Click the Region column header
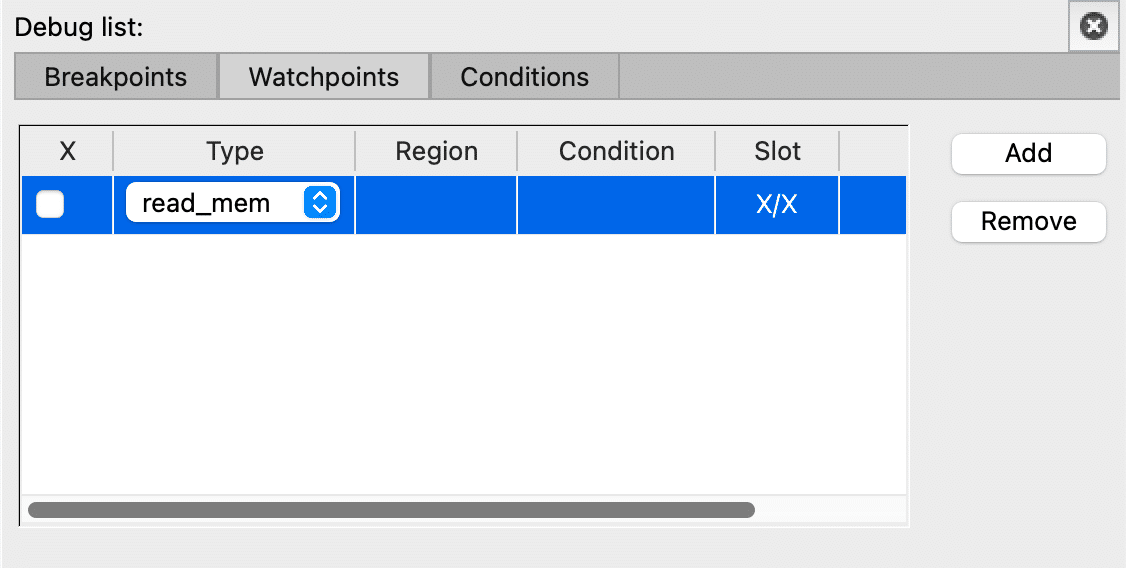 [x=436, y=152]
